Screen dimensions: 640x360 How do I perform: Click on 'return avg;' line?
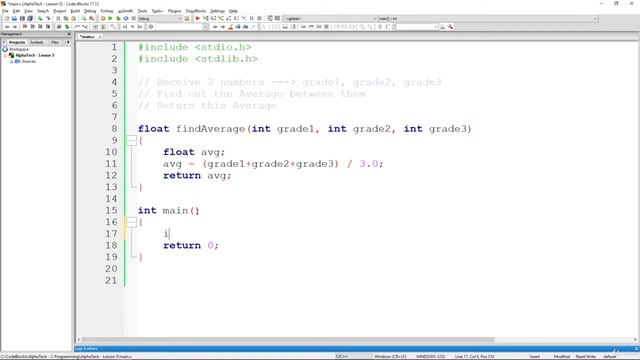click(x=197, y=176)
